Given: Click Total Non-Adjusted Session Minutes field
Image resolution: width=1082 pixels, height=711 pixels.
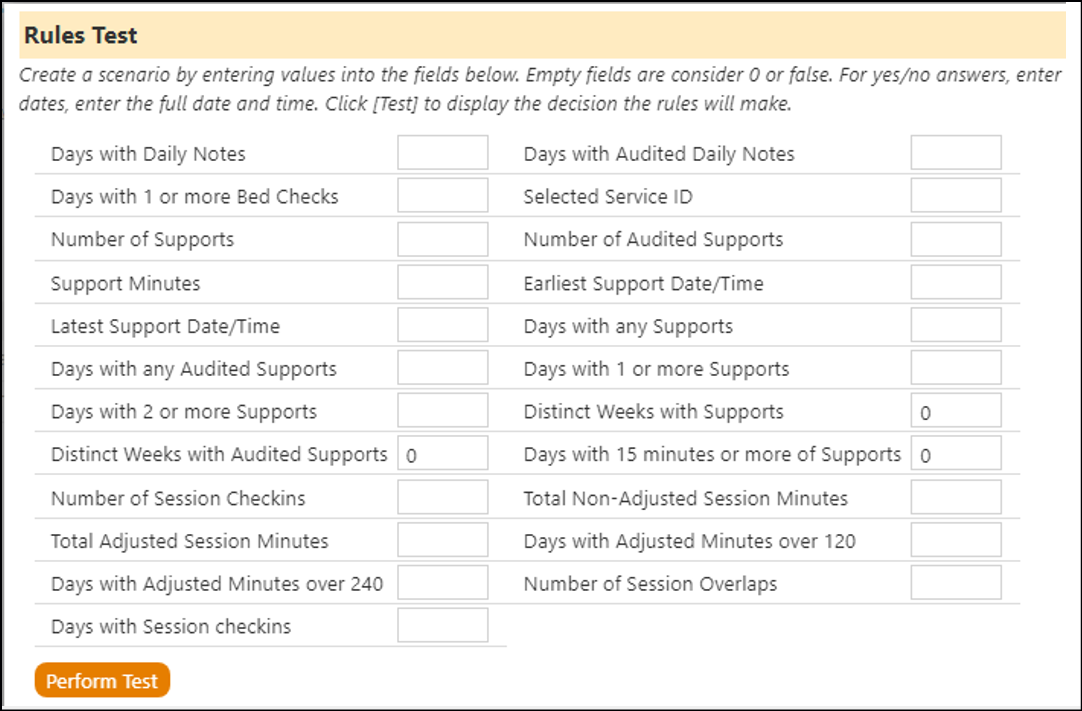Looking at the screenshot, I should [x=956, y=497].
